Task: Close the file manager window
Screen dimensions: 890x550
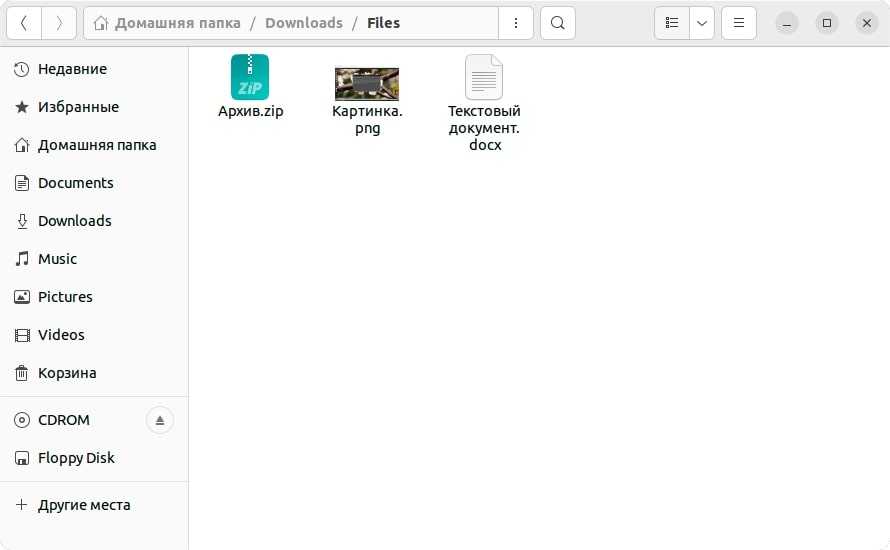Action: coord(867,23)
